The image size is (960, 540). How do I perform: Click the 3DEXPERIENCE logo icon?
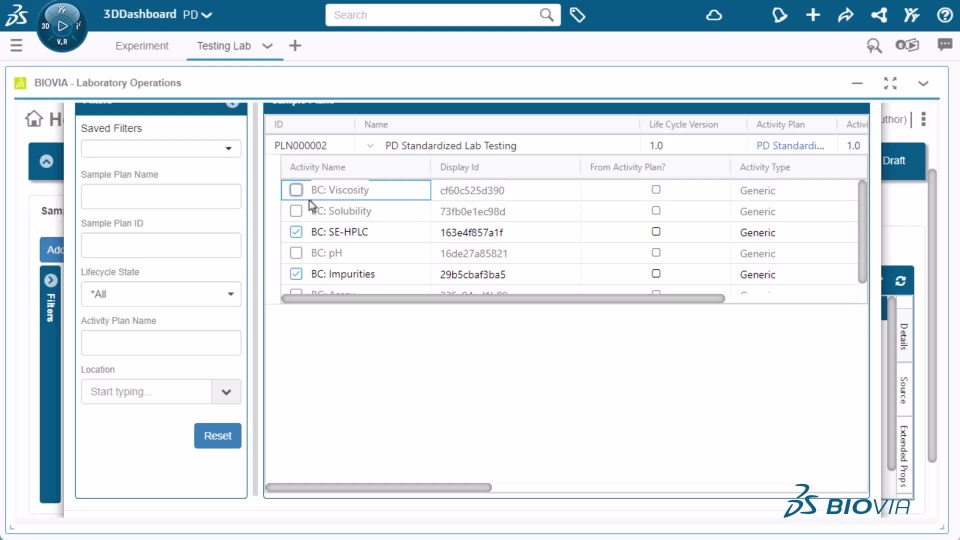(x=17, y=14)
